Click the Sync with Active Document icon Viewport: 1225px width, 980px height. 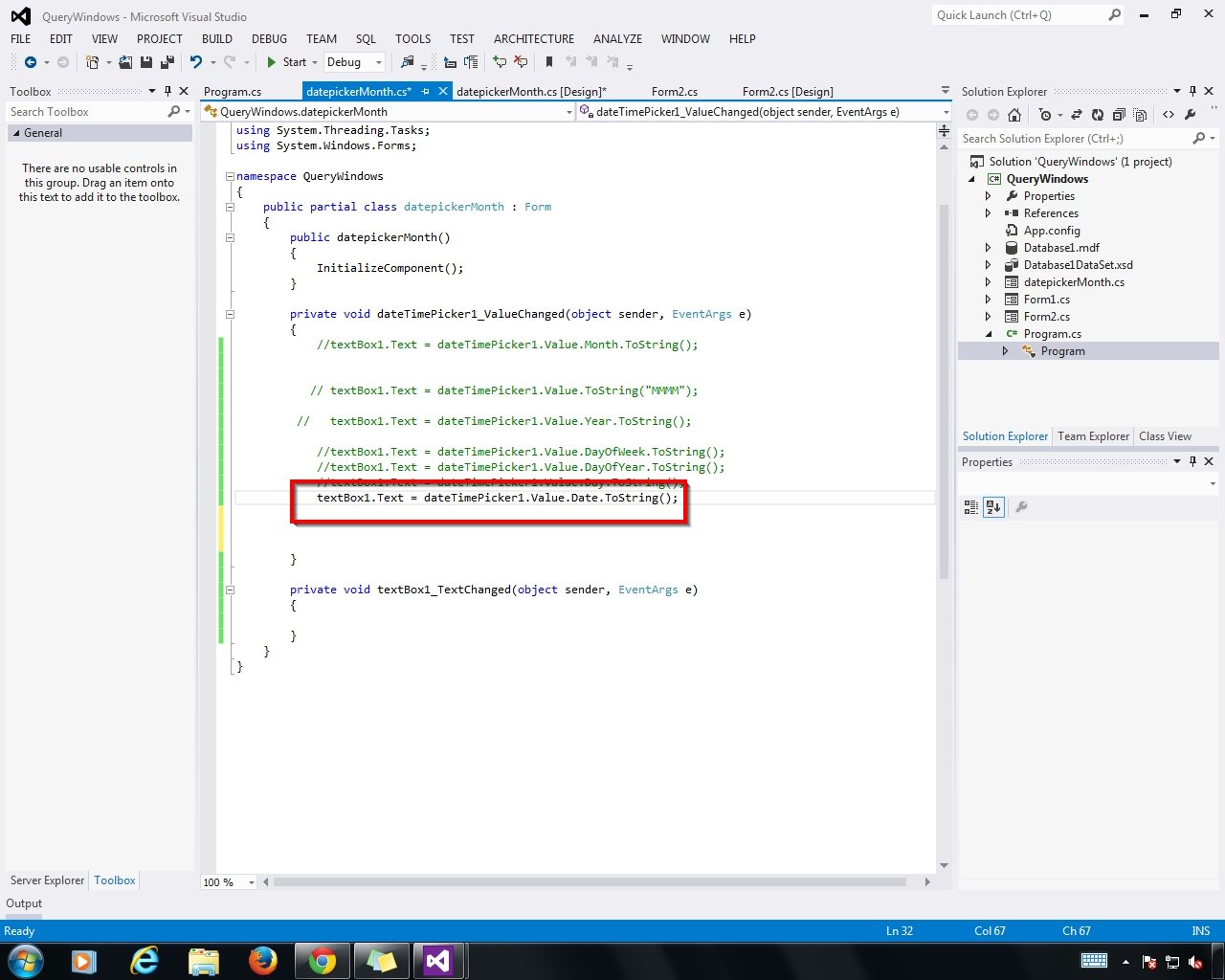[x=1077, y=114]
